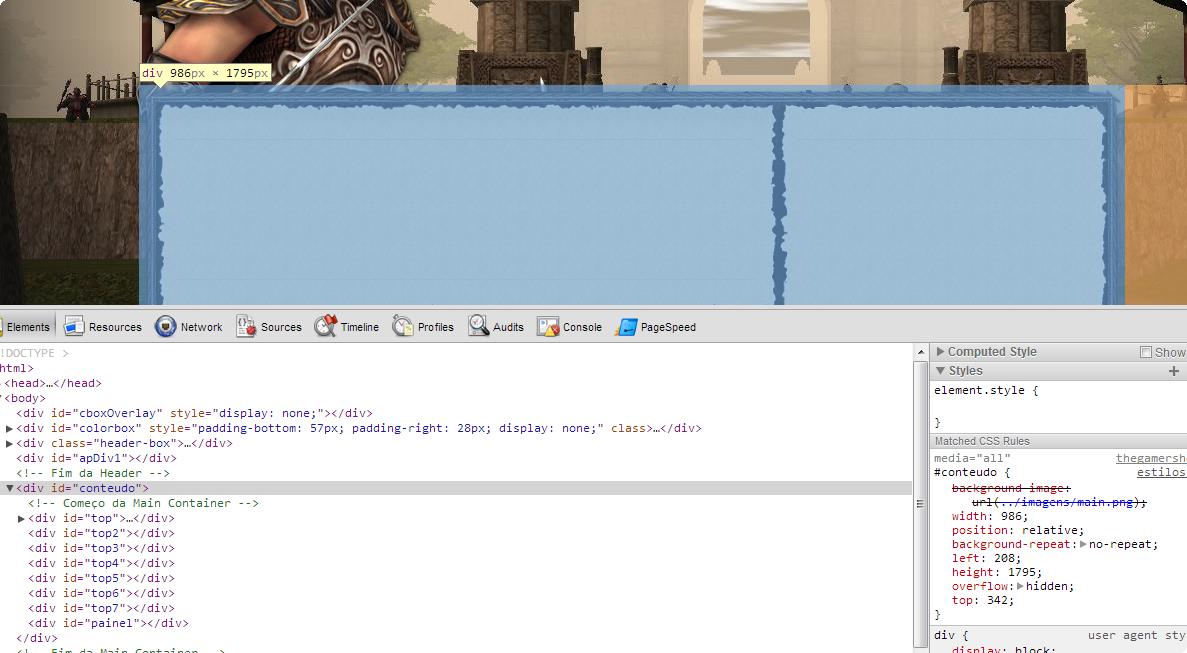This screenshot has width=1187, height=653.
Task: Click the Resources tab label
Action: pyautogui.click(x=115, y=328)
